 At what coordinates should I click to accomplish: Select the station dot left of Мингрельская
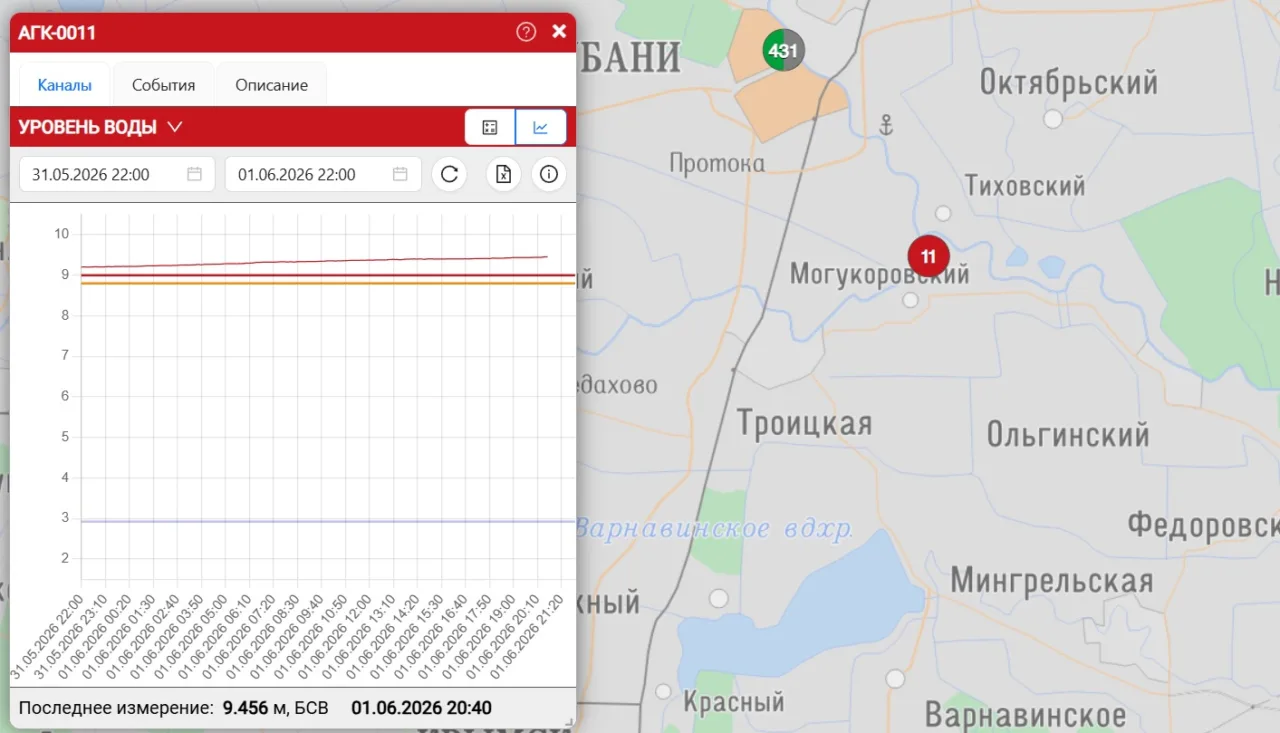(719, 598)
